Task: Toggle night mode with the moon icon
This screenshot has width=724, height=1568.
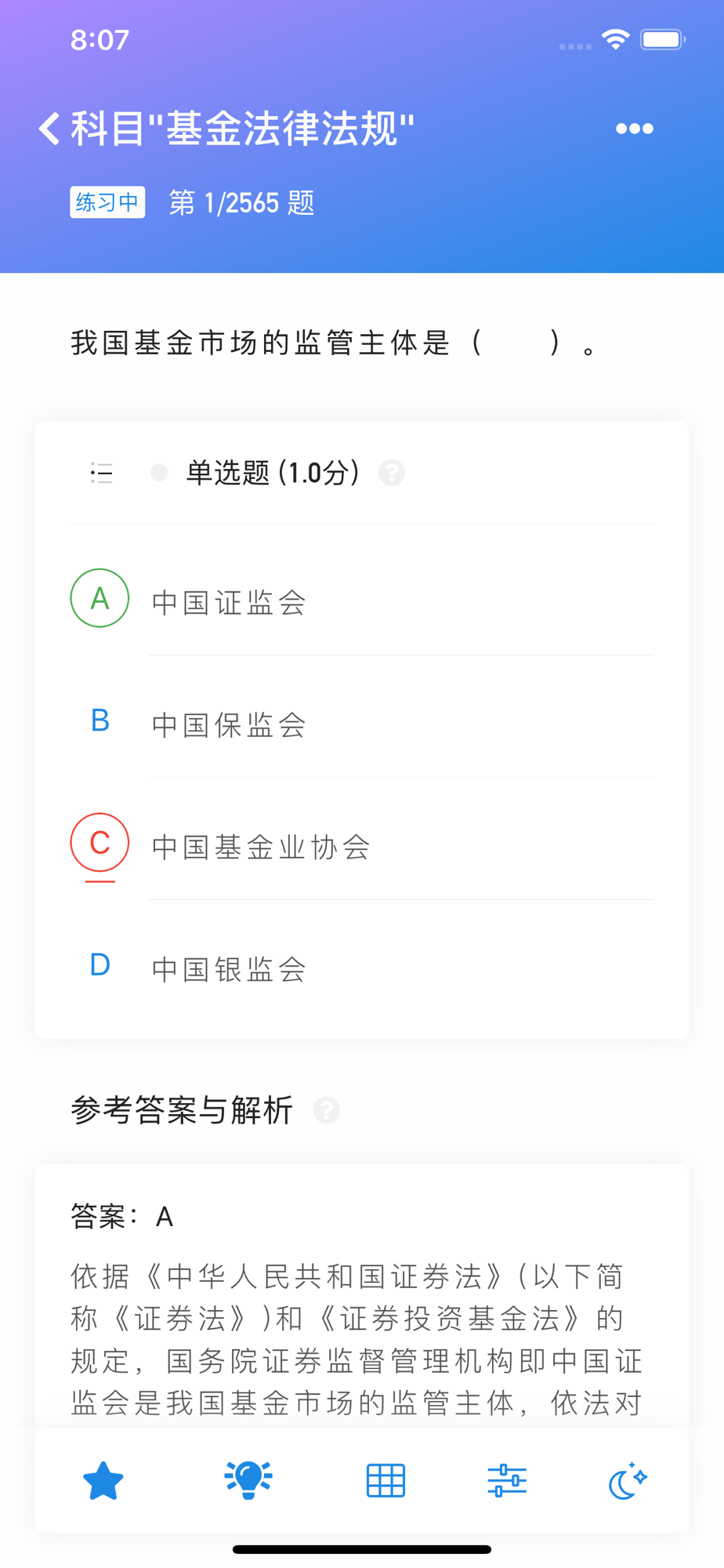Action: pyautogui.click(x=628, y=1480)
